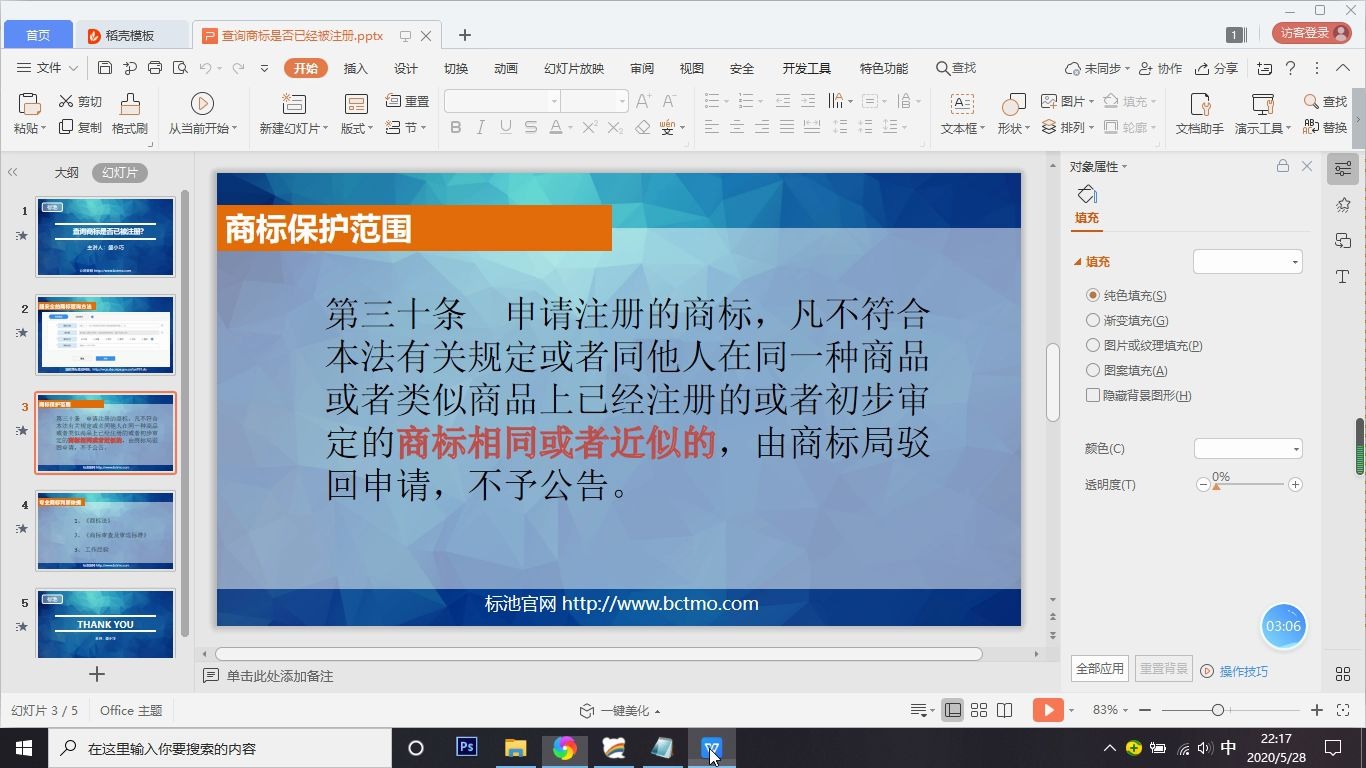
Task: Click the zoom in plus button
Action: [1317, 710]
